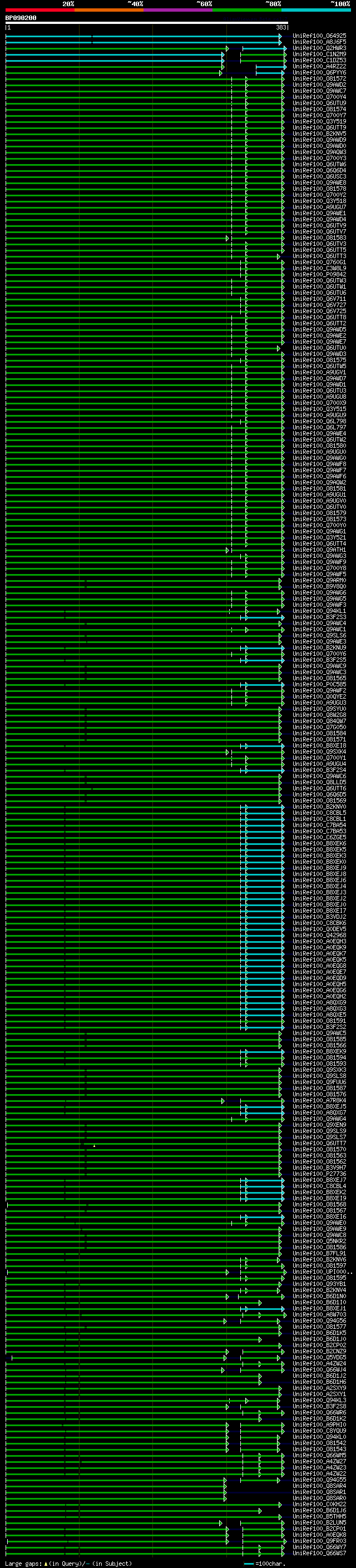Open the UniRef100_A8J6F5 hit
Viewport: 356px width, 1568px height.
[319, 42]
